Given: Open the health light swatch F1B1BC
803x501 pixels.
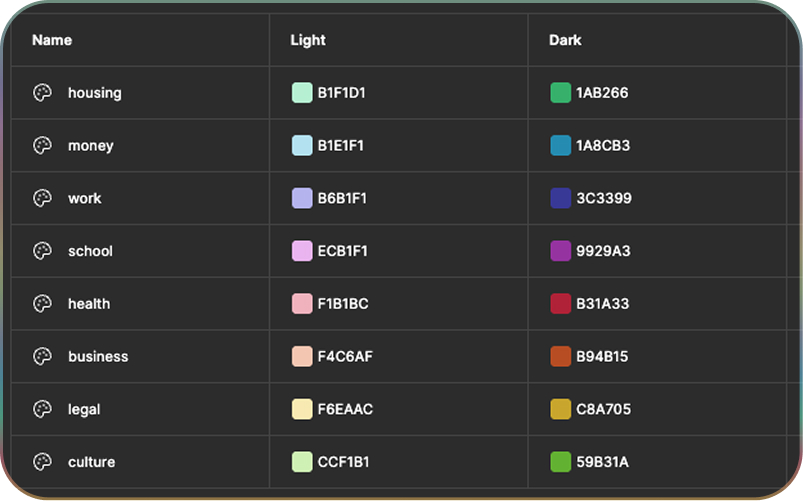Looking at the screenshot, I should click(302, 304).
